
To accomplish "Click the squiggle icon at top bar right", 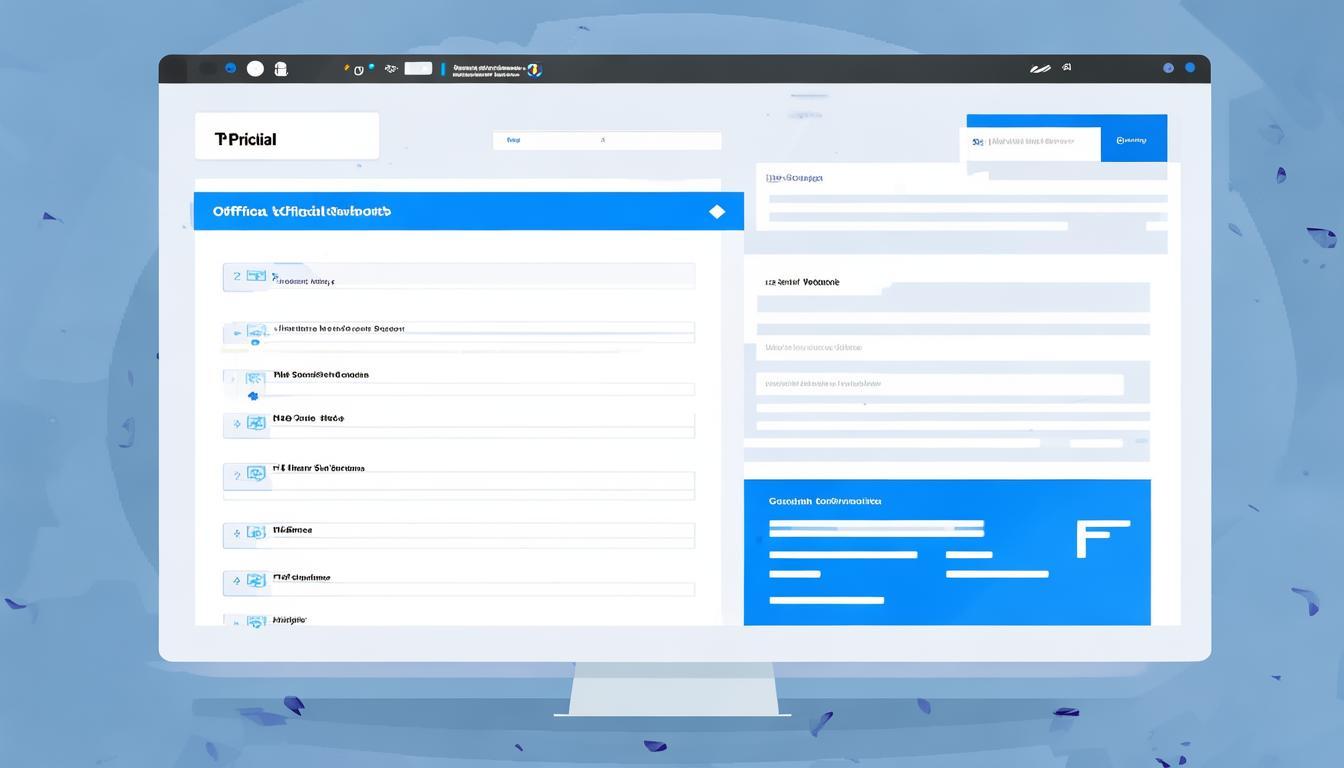I will (x=1040, y=69).
